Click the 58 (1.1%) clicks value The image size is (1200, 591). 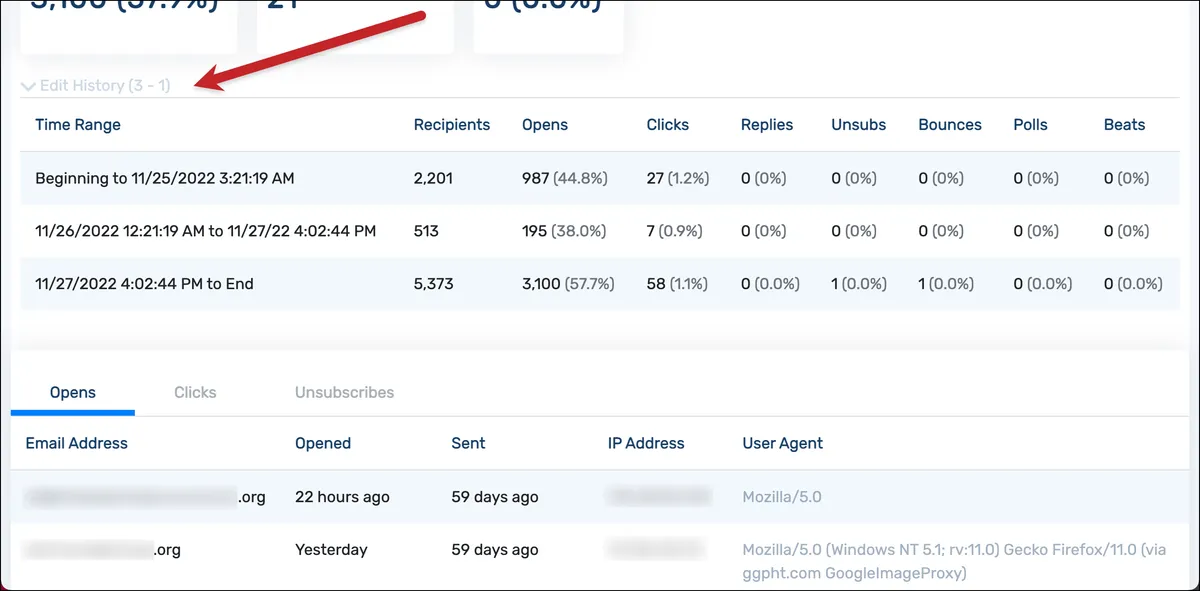click(x=677, y=284)
